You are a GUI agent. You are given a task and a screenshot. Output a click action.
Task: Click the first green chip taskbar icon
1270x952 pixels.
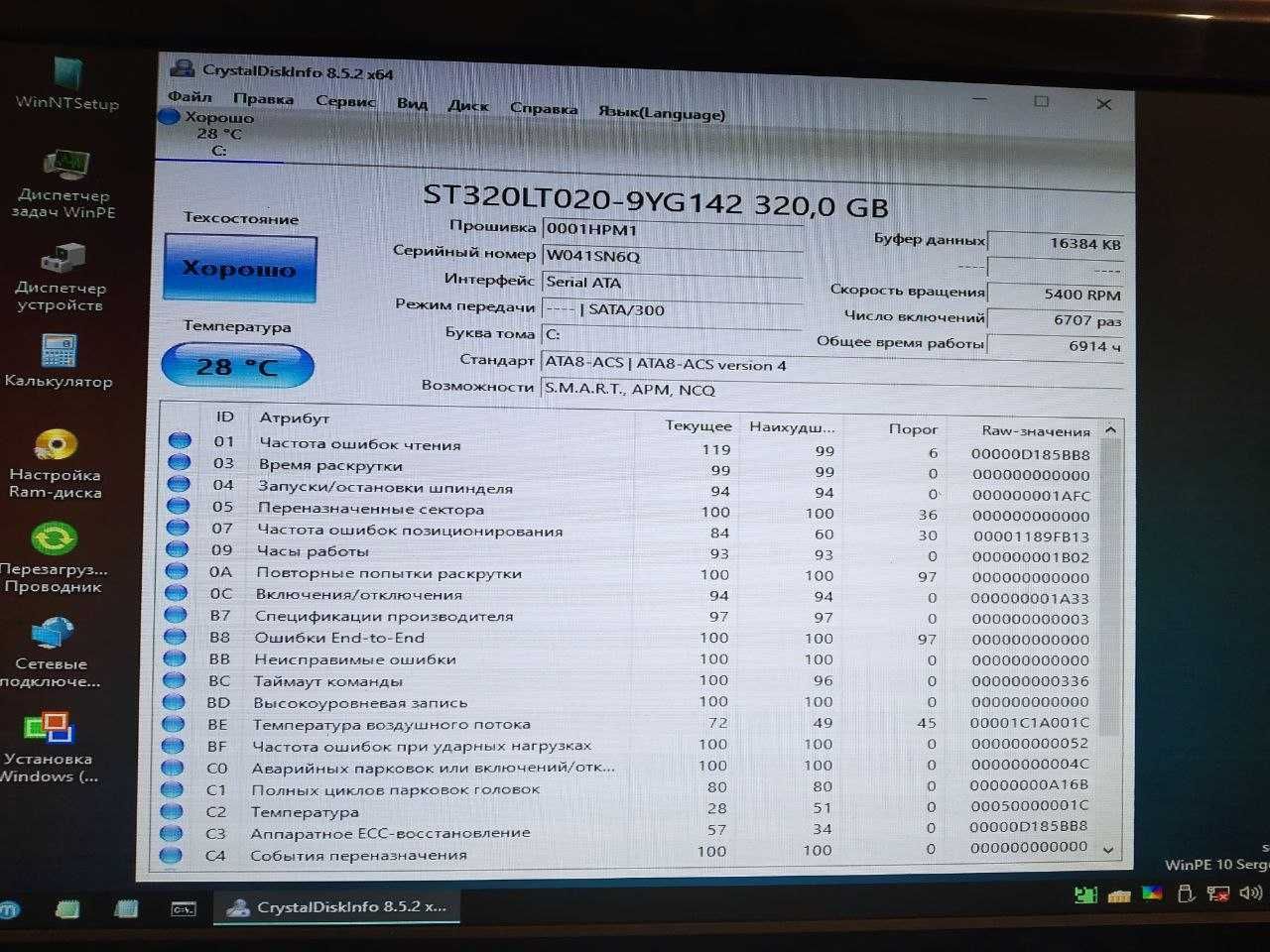tap(67, 907)
